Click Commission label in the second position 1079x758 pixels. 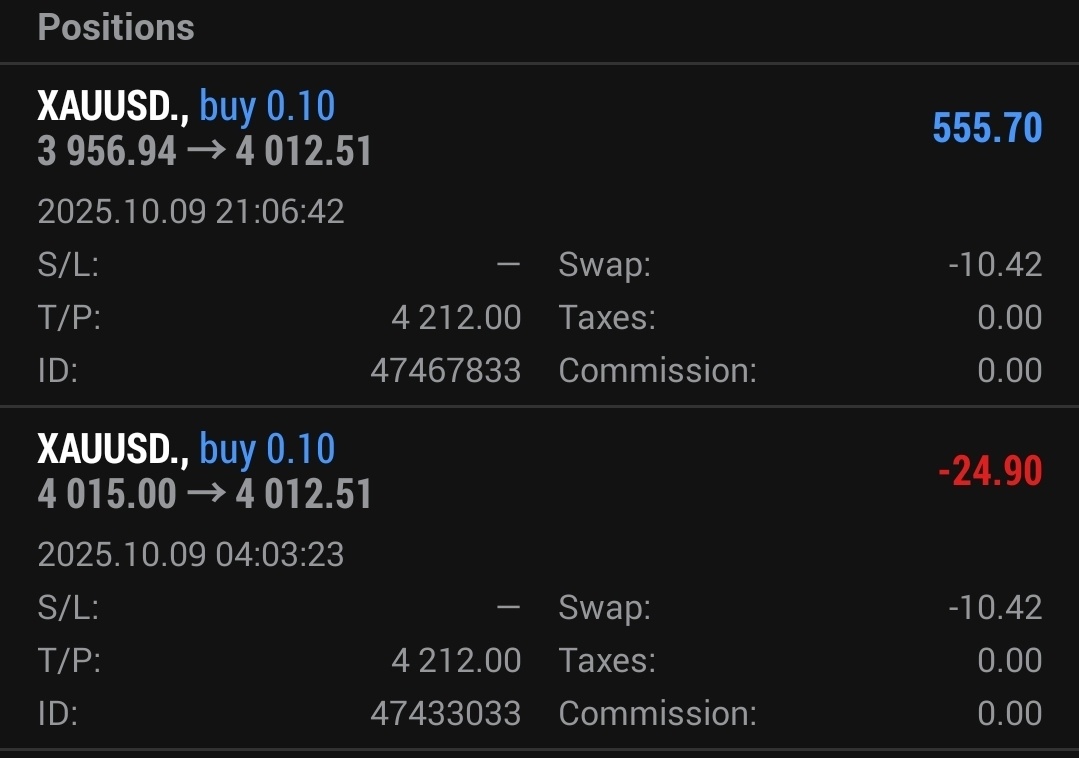click(x=657, y=714)
